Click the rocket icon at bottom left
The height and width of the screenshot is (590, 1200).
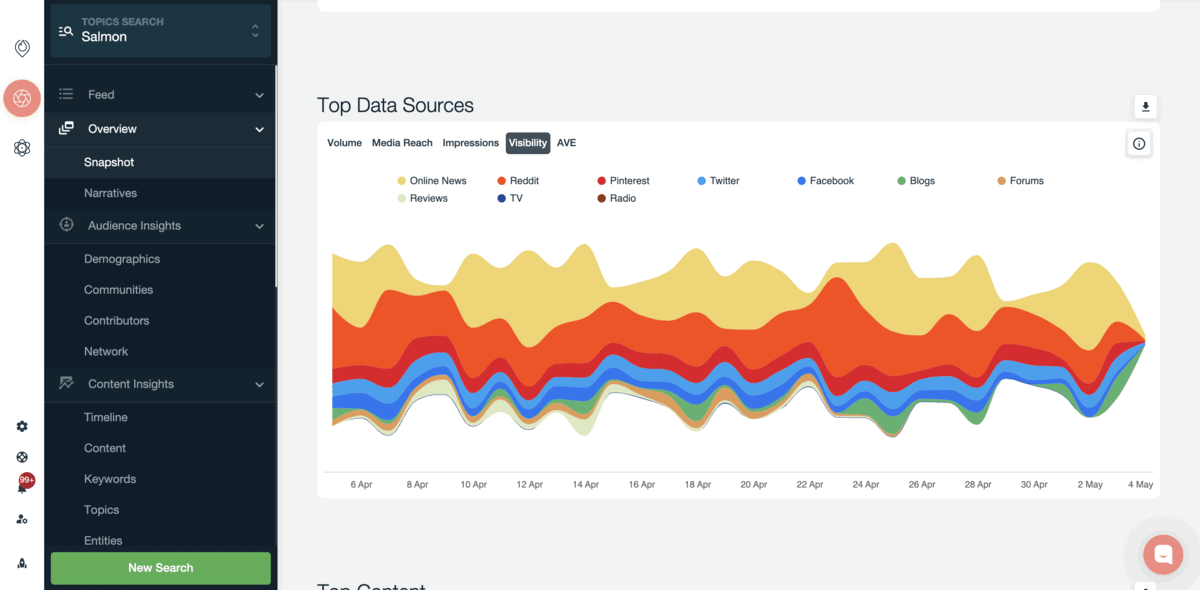[x=22, y=563]
